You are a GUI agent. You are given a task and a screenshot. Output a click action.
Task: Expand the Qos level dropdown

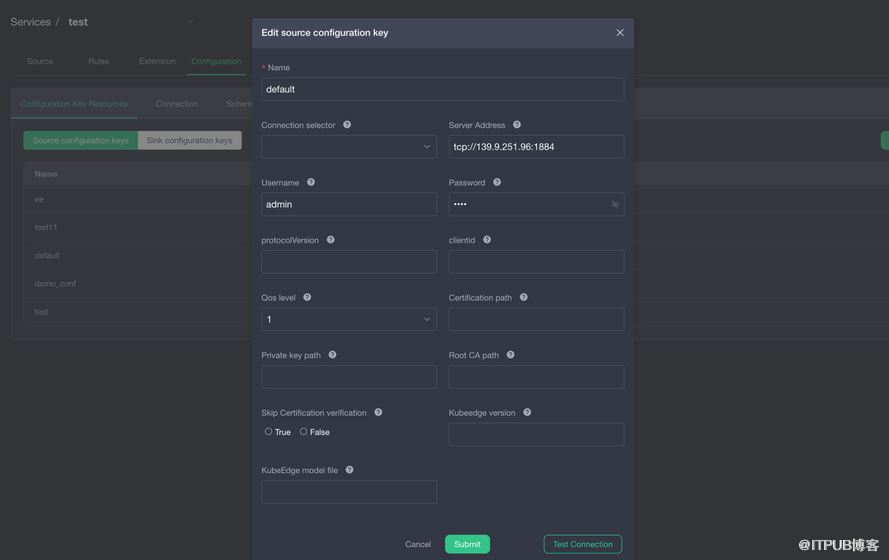point(348,319)
